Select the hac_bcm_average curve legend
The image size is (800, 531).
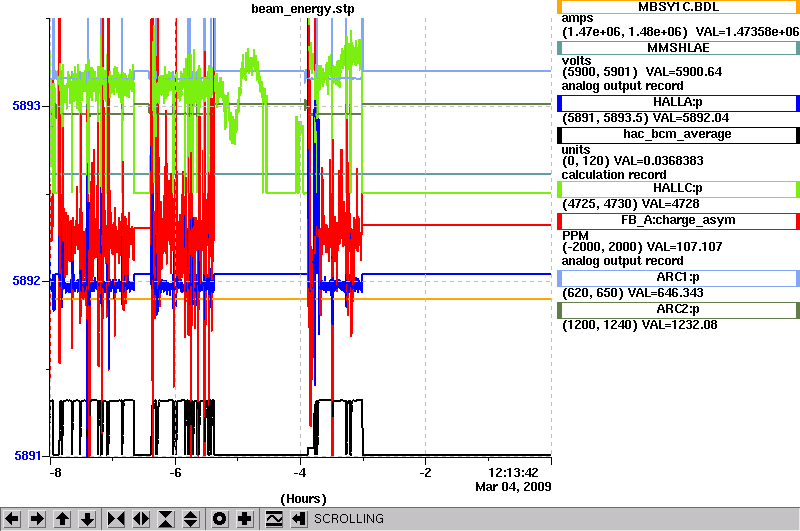coord(678,135)
